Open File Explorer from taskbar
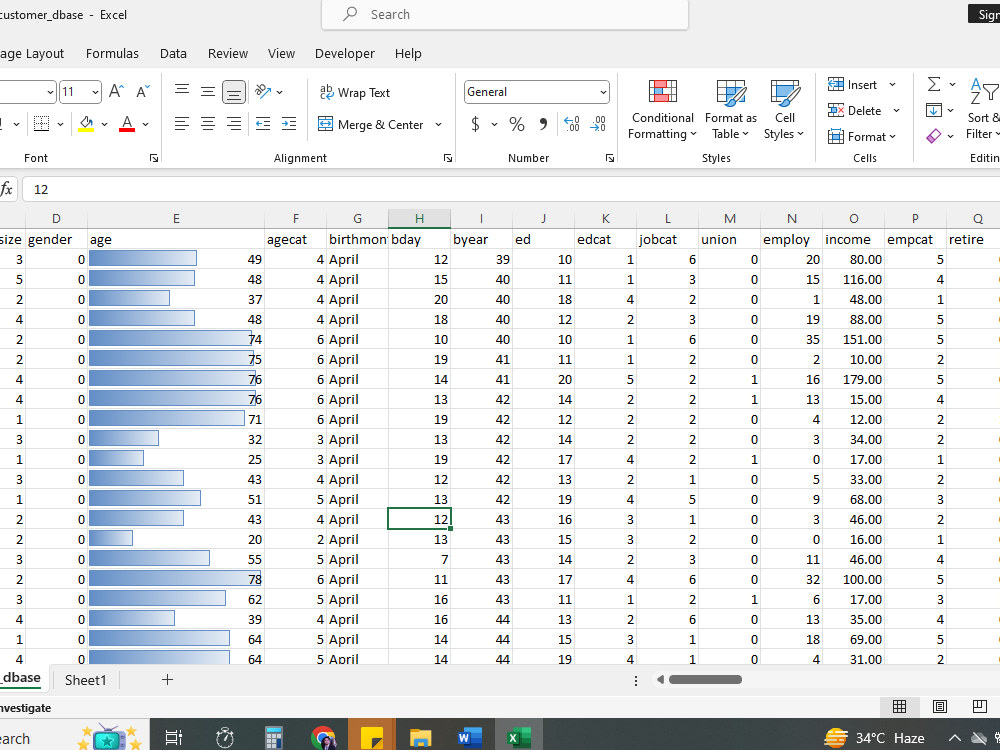 tap(420, 738)
